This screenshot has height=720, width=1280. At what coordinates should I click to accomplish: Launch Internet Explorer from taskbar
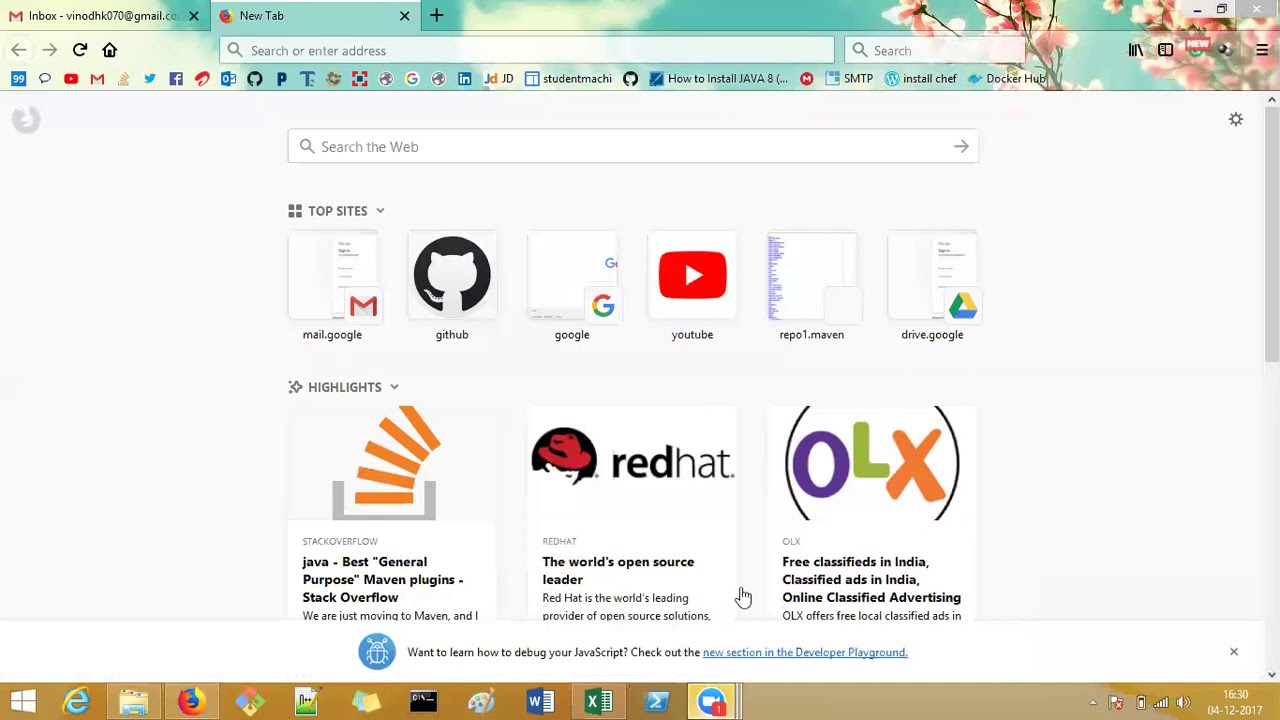pos(76,702)
